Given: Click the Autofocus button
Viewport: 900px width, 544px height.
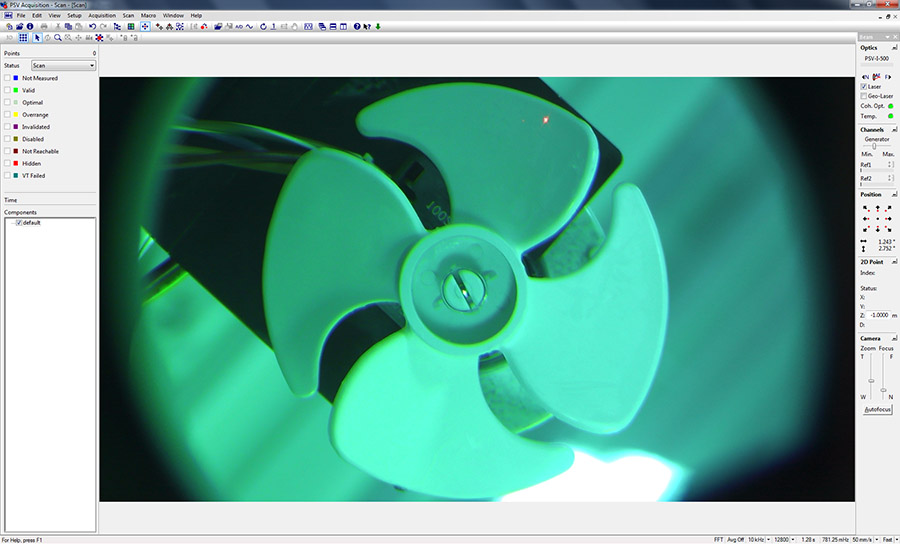Looking at the screenshot, I should (x=878, y=410).
